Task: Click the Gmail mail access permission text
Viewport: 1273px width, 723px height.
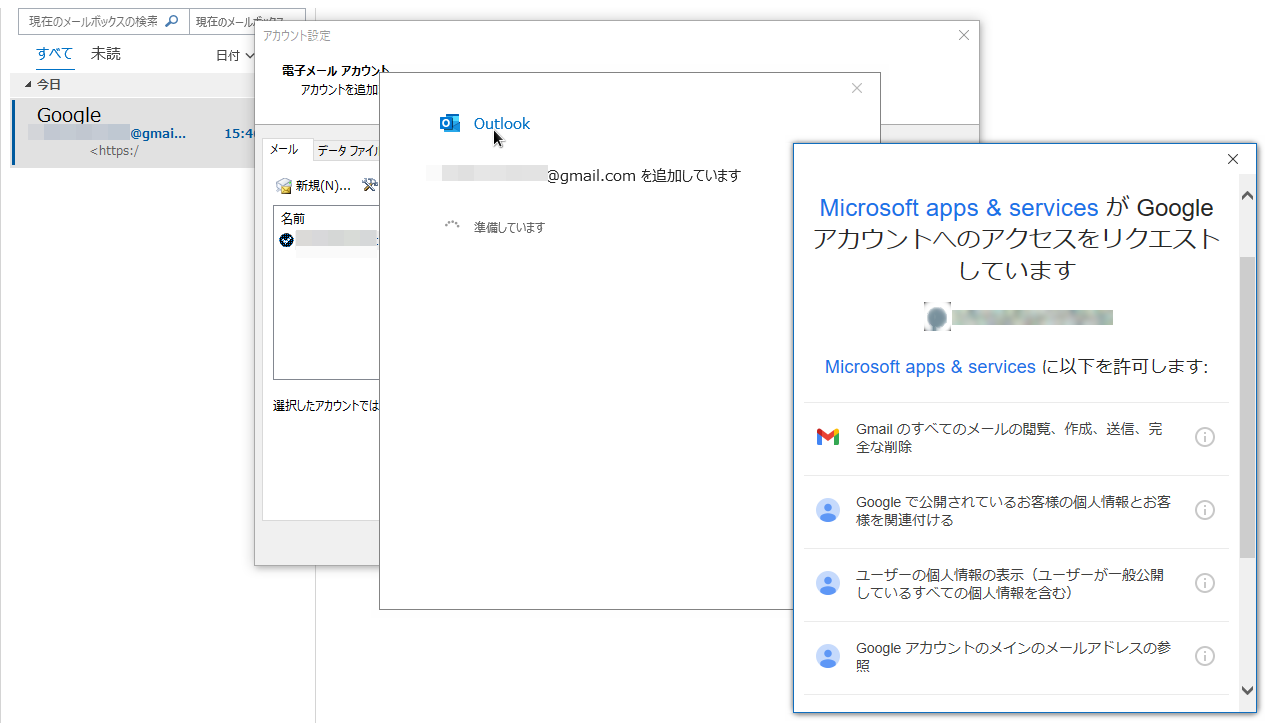Action: 1009,438
